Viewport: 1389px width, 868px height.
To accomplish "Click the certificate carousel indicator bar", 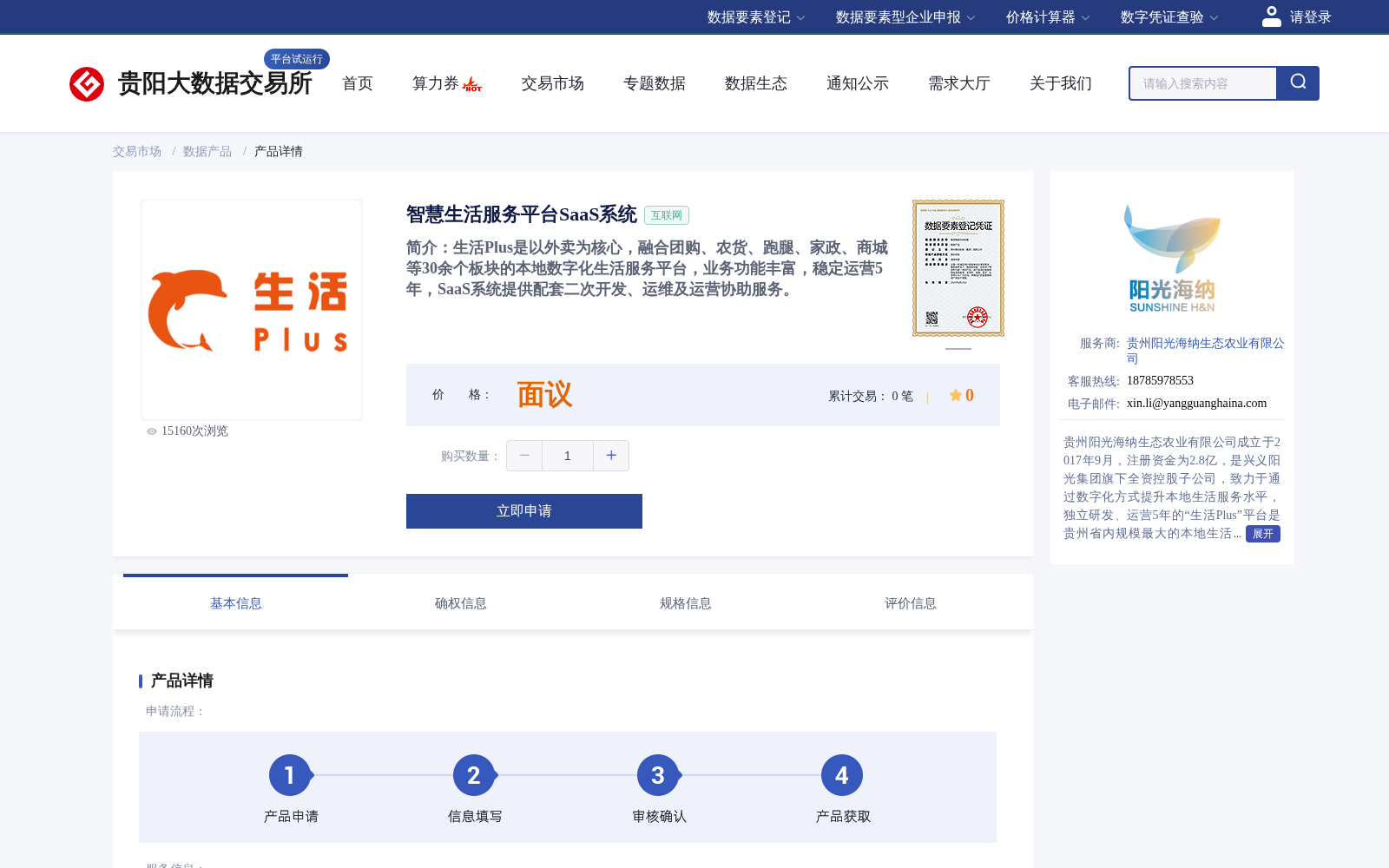I will [x=958, y=348].
